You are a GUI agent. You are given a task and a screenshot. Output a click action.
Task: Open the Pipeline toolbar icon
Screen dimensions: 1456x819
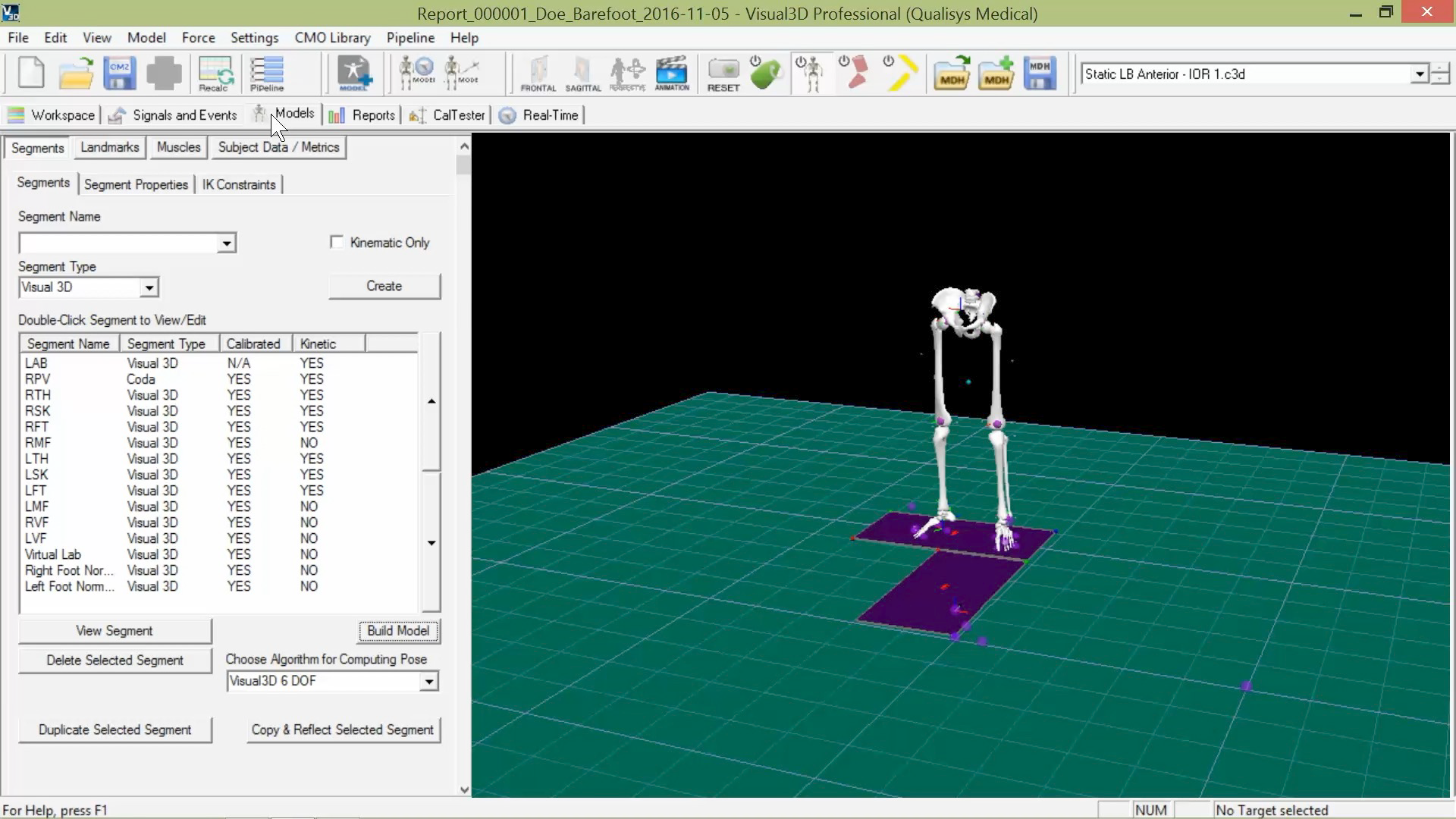coord(267,74)
